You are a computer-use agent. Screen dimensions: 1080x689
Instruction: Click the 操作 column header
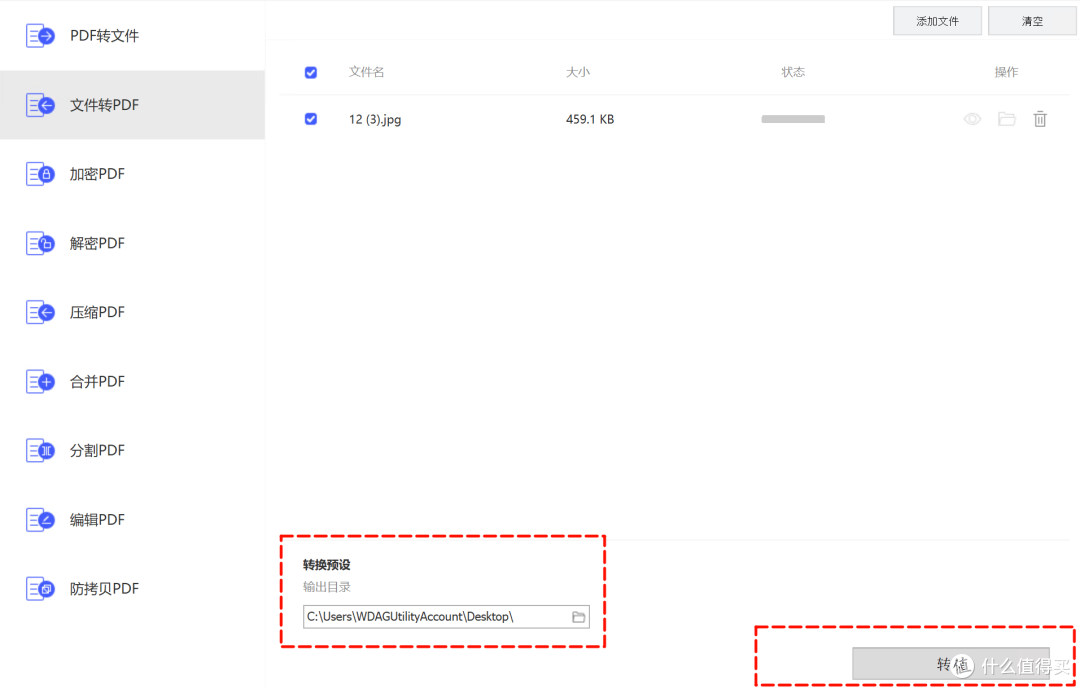tap(1006, 72)
